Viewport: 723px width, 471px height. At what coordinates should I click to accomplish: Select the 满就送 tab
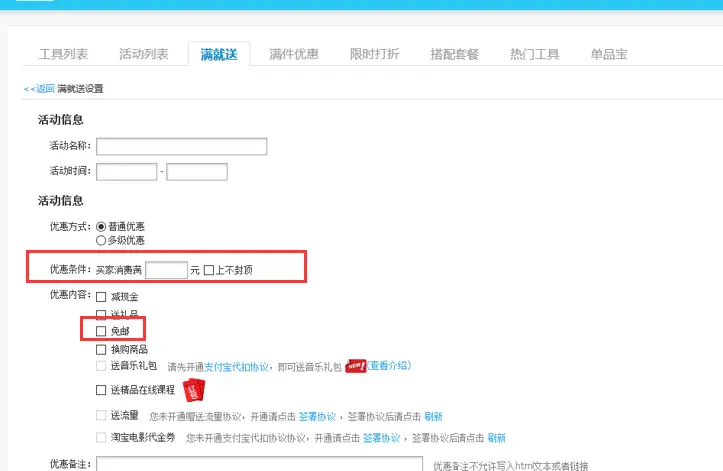pos(219,54)
